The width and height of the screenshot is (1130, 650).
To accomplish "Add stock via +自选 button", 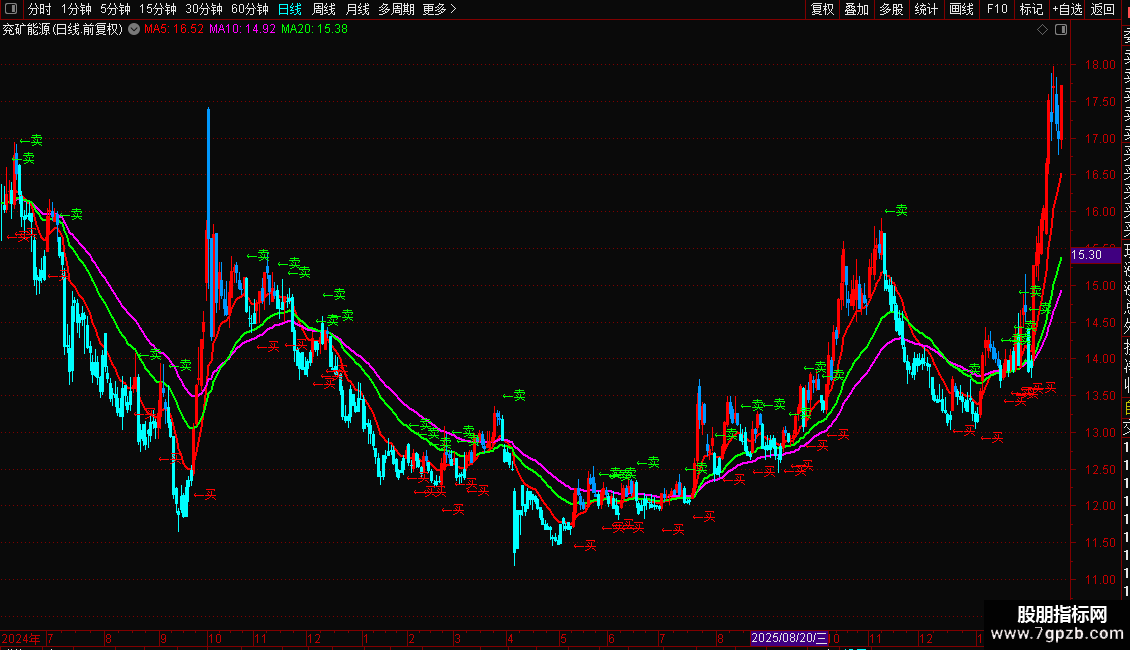I will point(1067,9).
